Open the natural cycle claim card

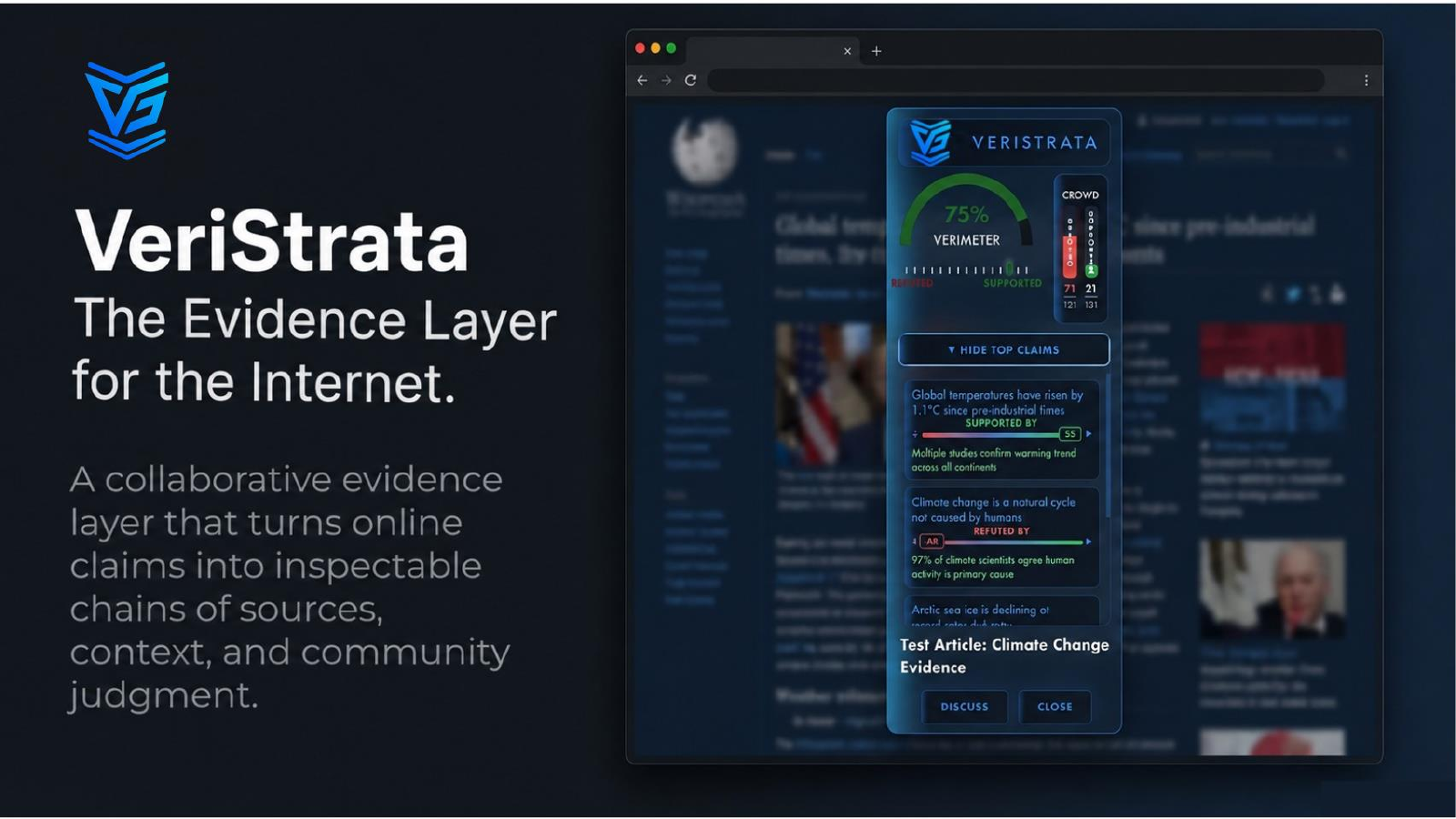1001,537
